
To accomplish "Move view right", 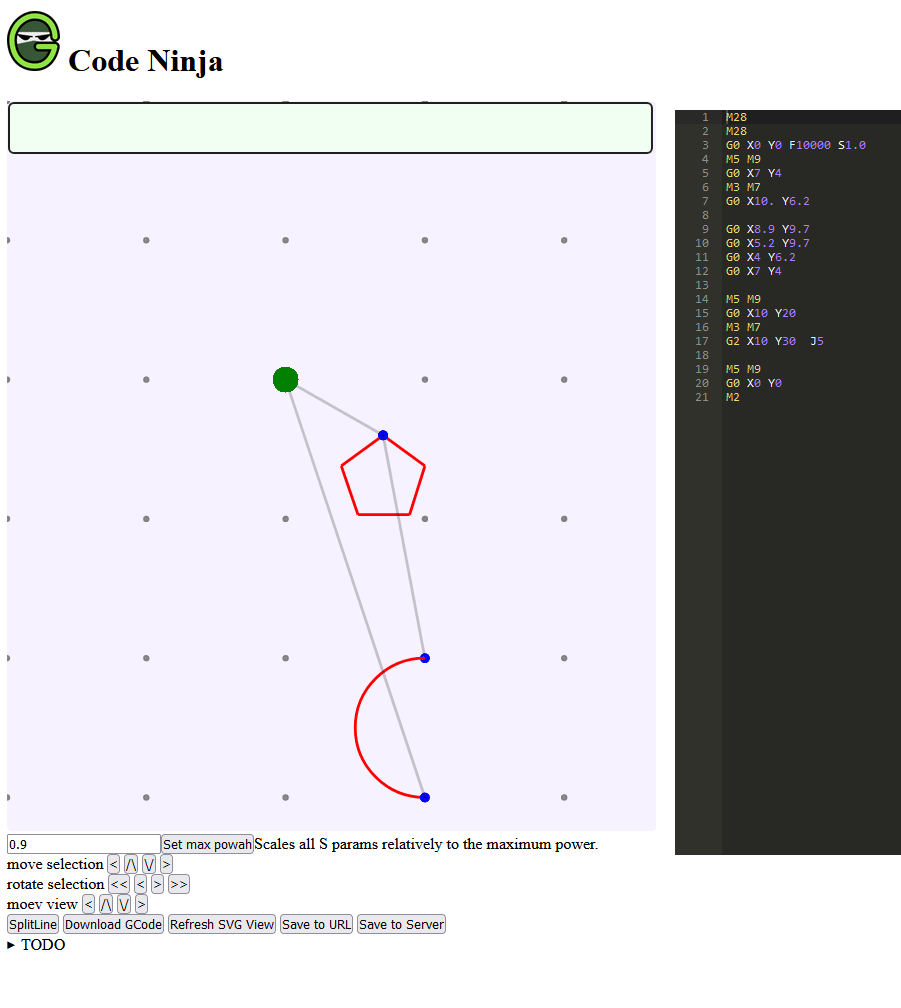I will (141, 904).
